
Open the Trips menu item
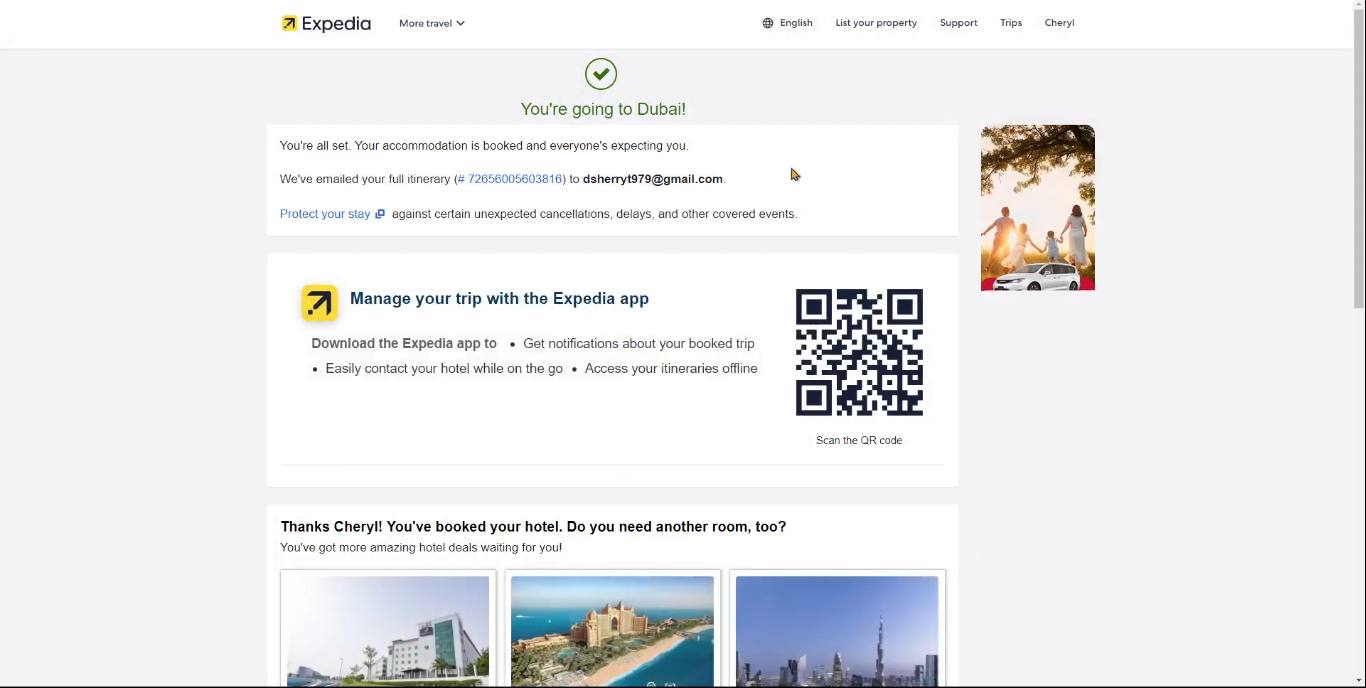point(1011,23)
